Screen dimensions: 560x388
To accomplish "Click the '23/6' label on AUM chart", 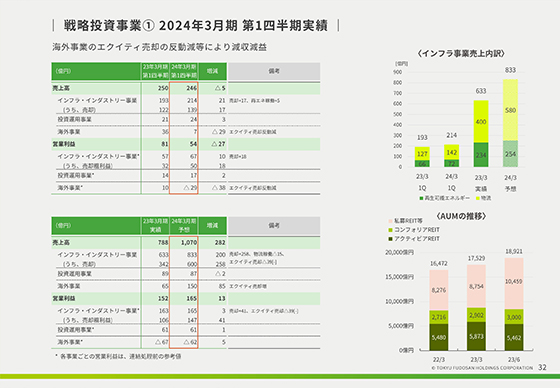I will [x=514, y=360].
